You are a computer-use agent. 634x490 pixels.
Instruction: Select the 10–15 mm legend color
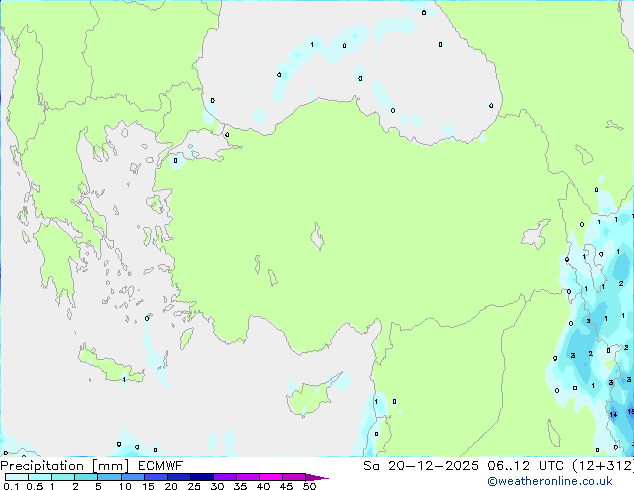132,477
